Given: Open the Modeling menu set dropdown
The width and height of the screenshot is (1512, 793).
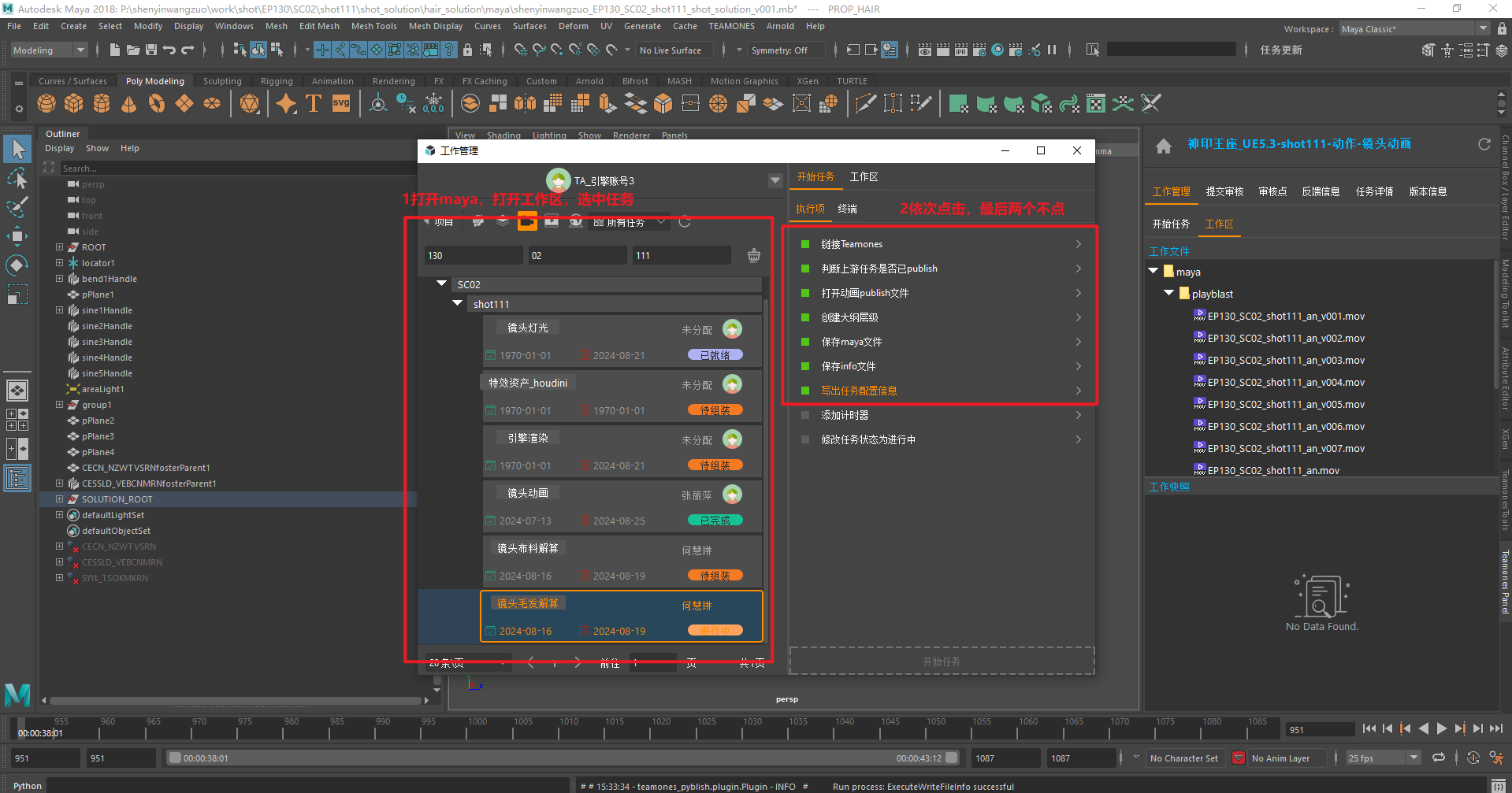Looking at the screenshot, I should coord(49,50).
